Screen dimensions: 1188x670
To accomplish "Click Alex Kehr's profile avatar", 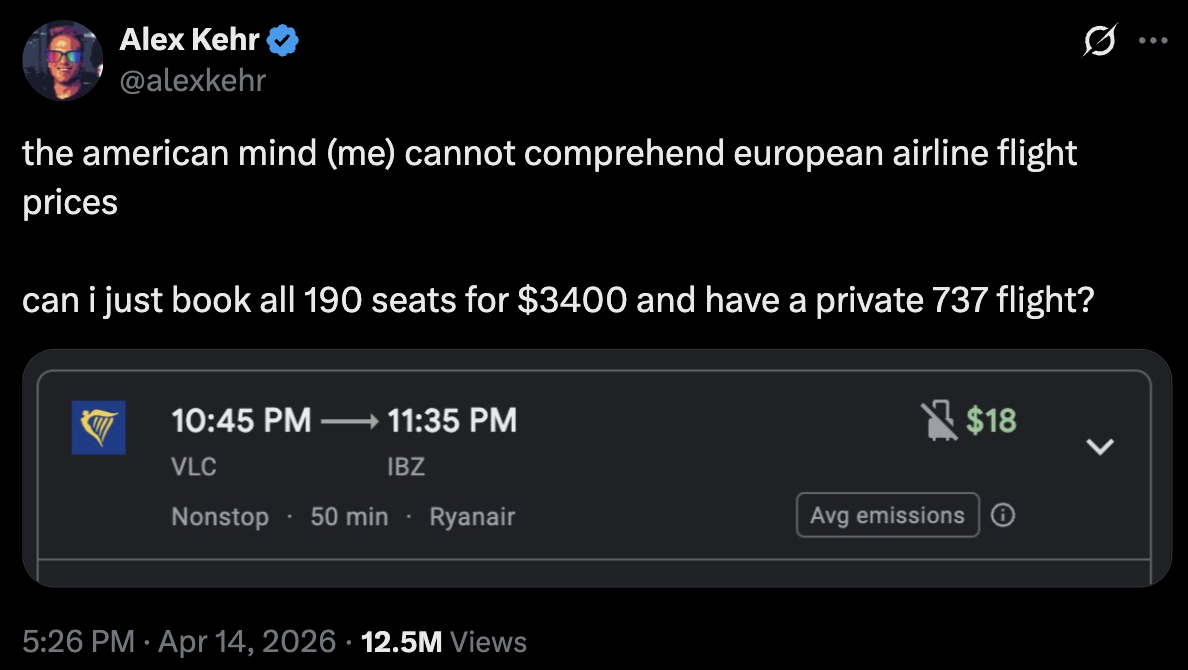I will pyautogui.click(x=63, y=60).
